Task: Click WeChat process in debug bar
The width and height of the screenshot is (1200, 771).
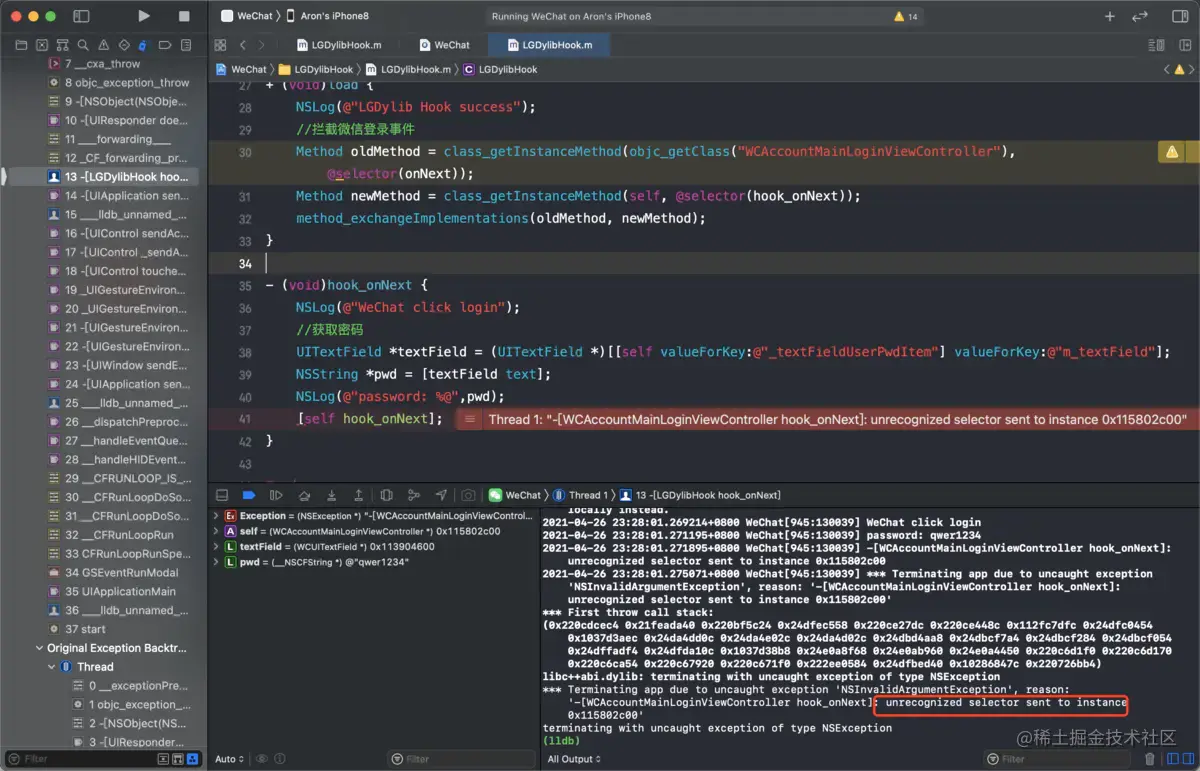Action: (514, 495)
